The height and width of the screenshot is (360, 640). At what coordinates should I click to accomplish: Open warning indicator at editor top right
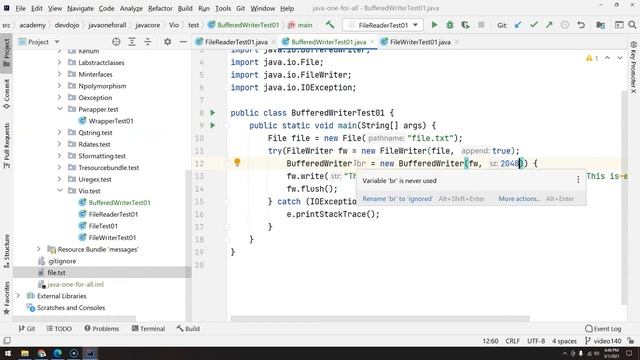coord(591,58)
